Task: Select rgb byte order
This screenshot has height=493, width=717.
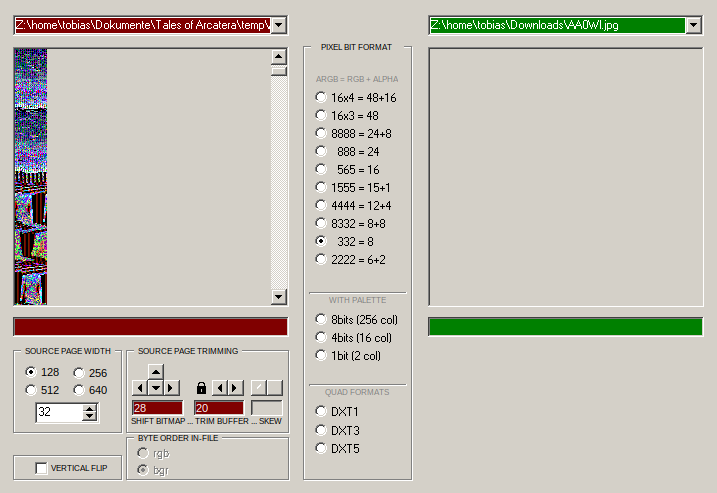Action: [154, 453]
